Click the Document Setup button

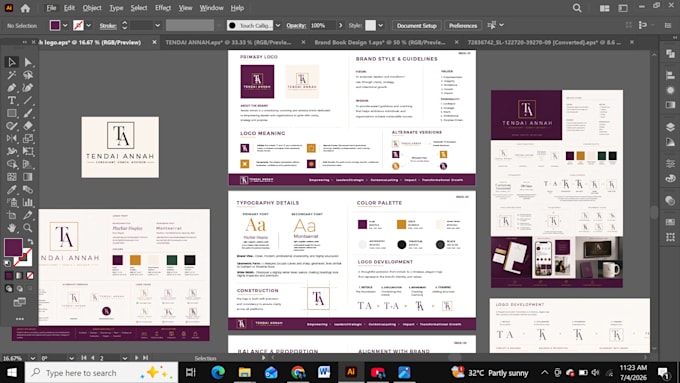[417, 26]
